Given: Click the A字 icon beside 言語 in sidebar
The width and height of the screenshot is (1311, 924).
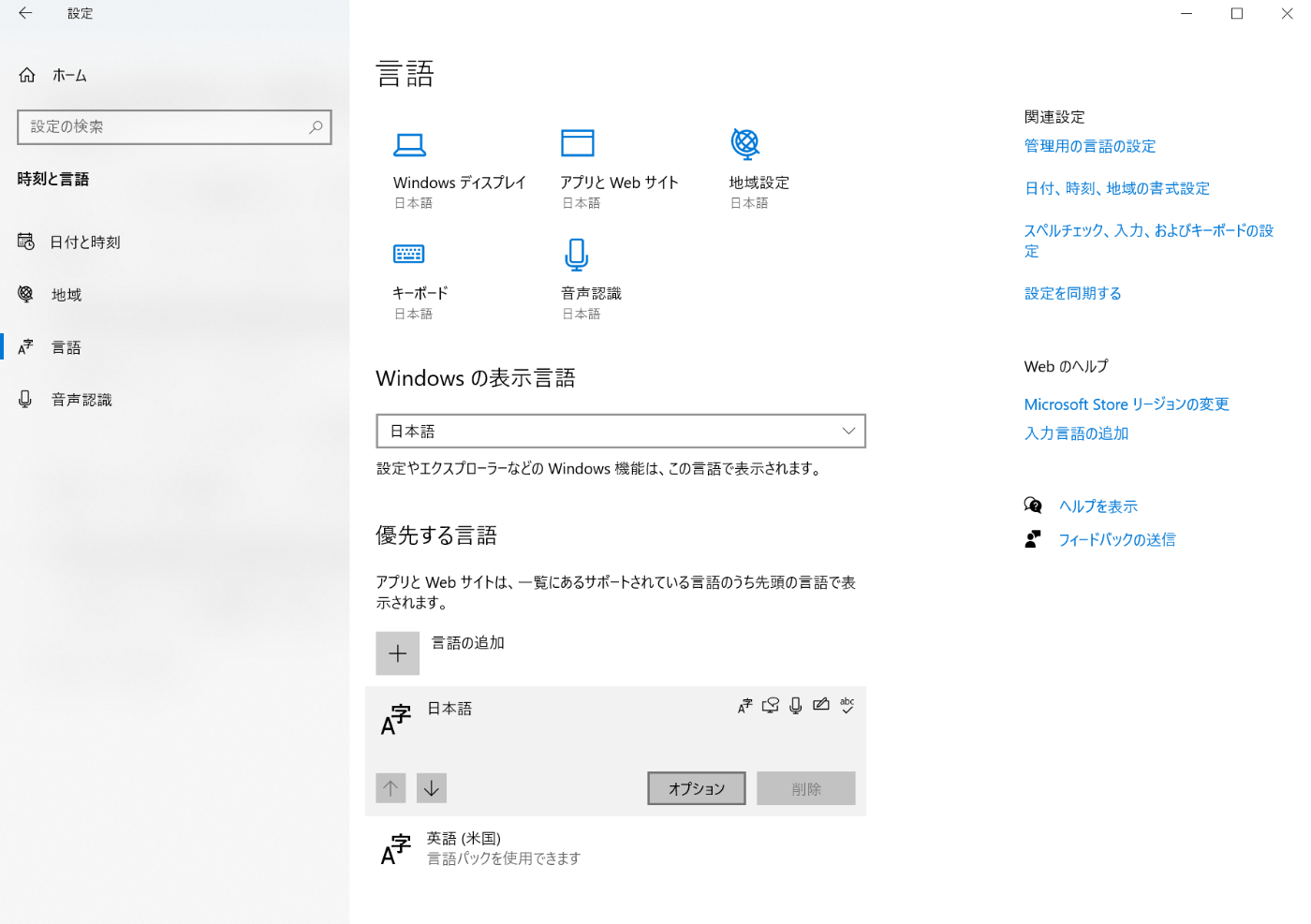Looking at the screenshot, I should click(x=26, y=346).
